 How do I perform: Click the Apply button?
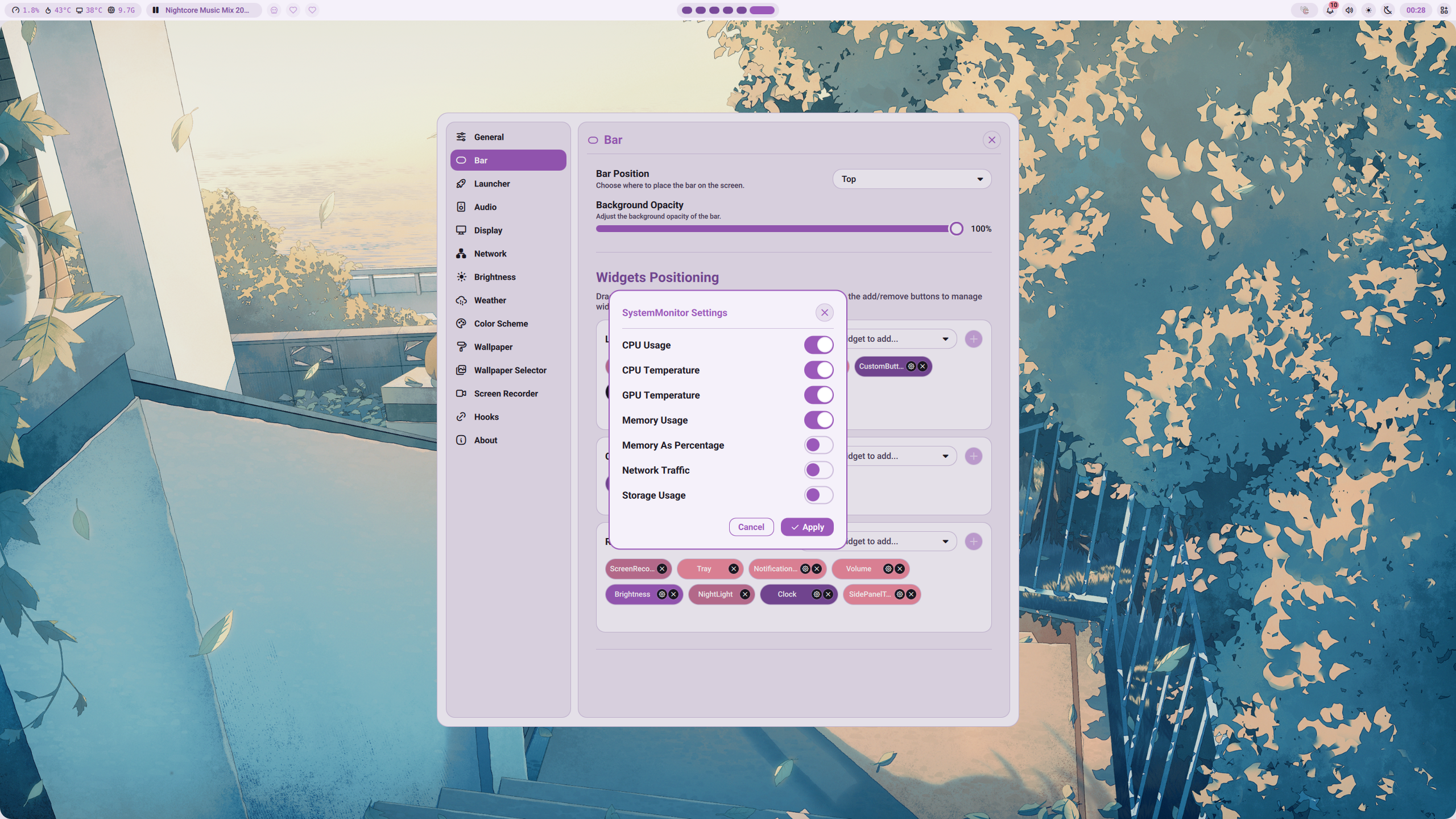coord(806,527)
